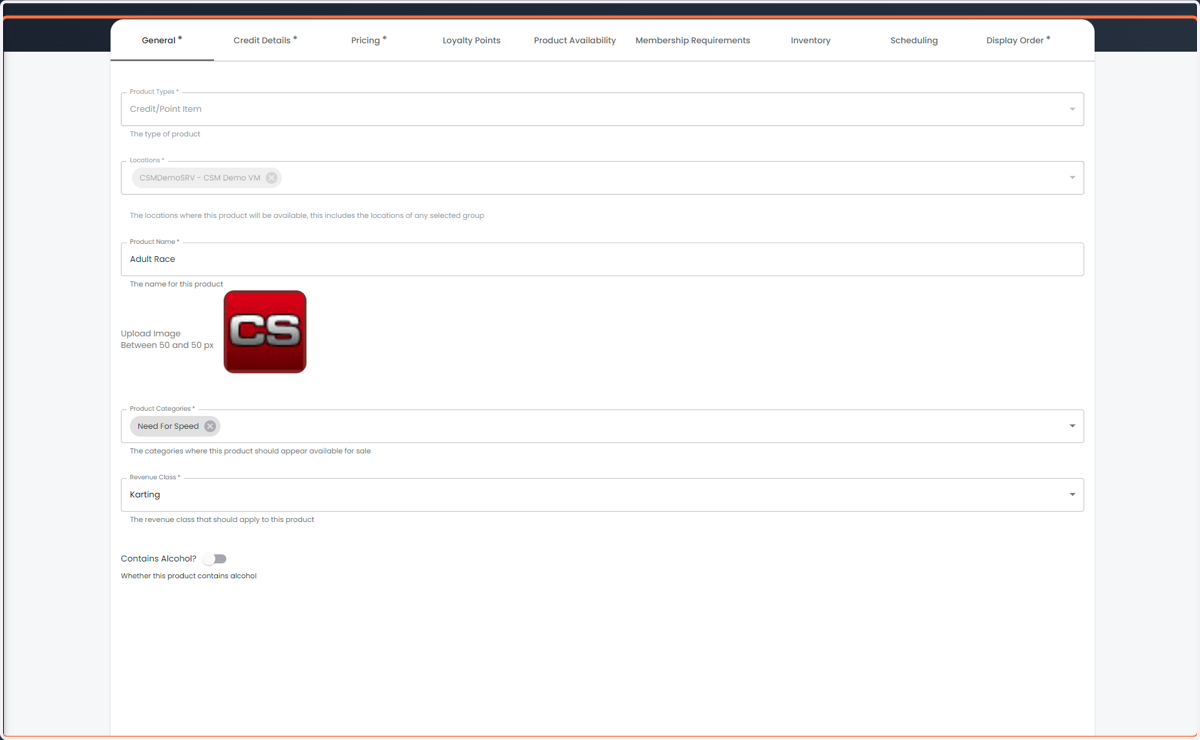The width and height of the screenshot is (1200, 740).
Task: Expand the Revenue Class dropdown arrow
Action: pyautogui.click(x=1072, y=495)
